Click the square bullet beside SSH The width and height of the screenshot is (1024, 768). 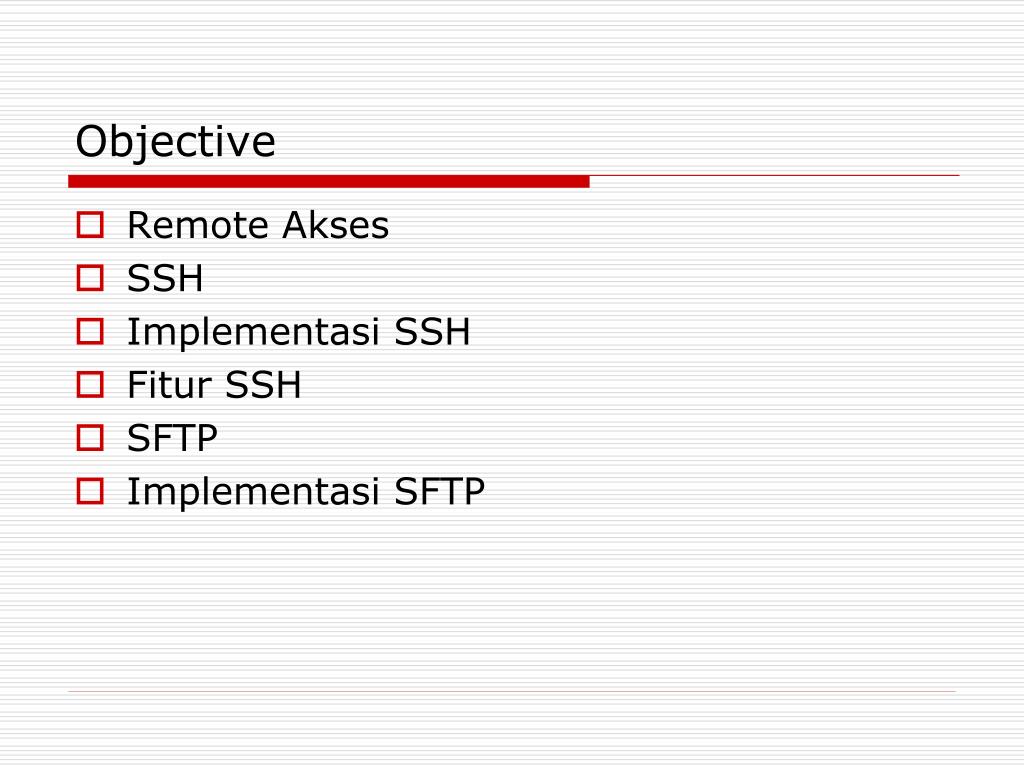pyautogui.click(x=90, y=278)
